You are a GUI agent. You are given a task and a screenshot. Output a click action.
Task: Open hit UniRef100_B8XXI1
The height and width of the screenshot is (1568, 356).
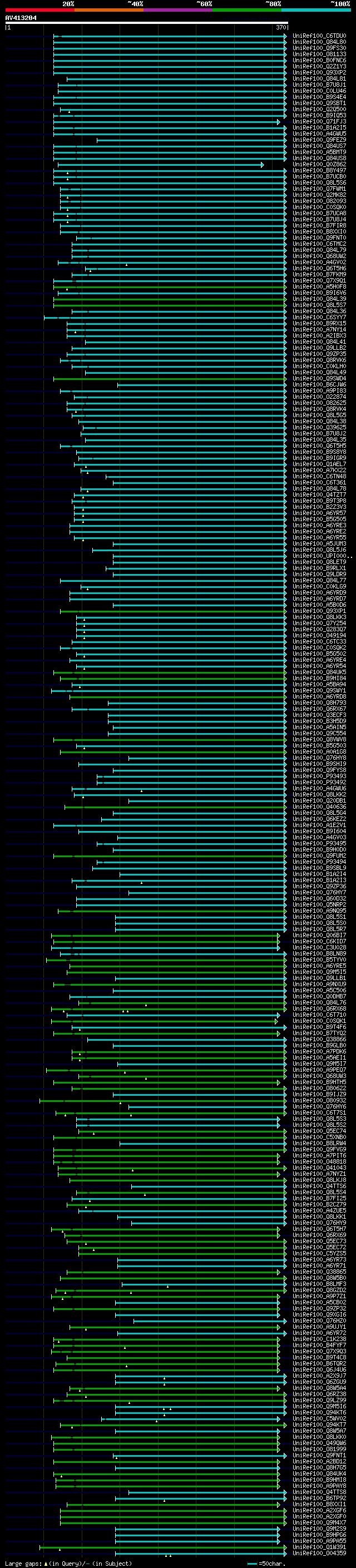(x=319, y=1504)
